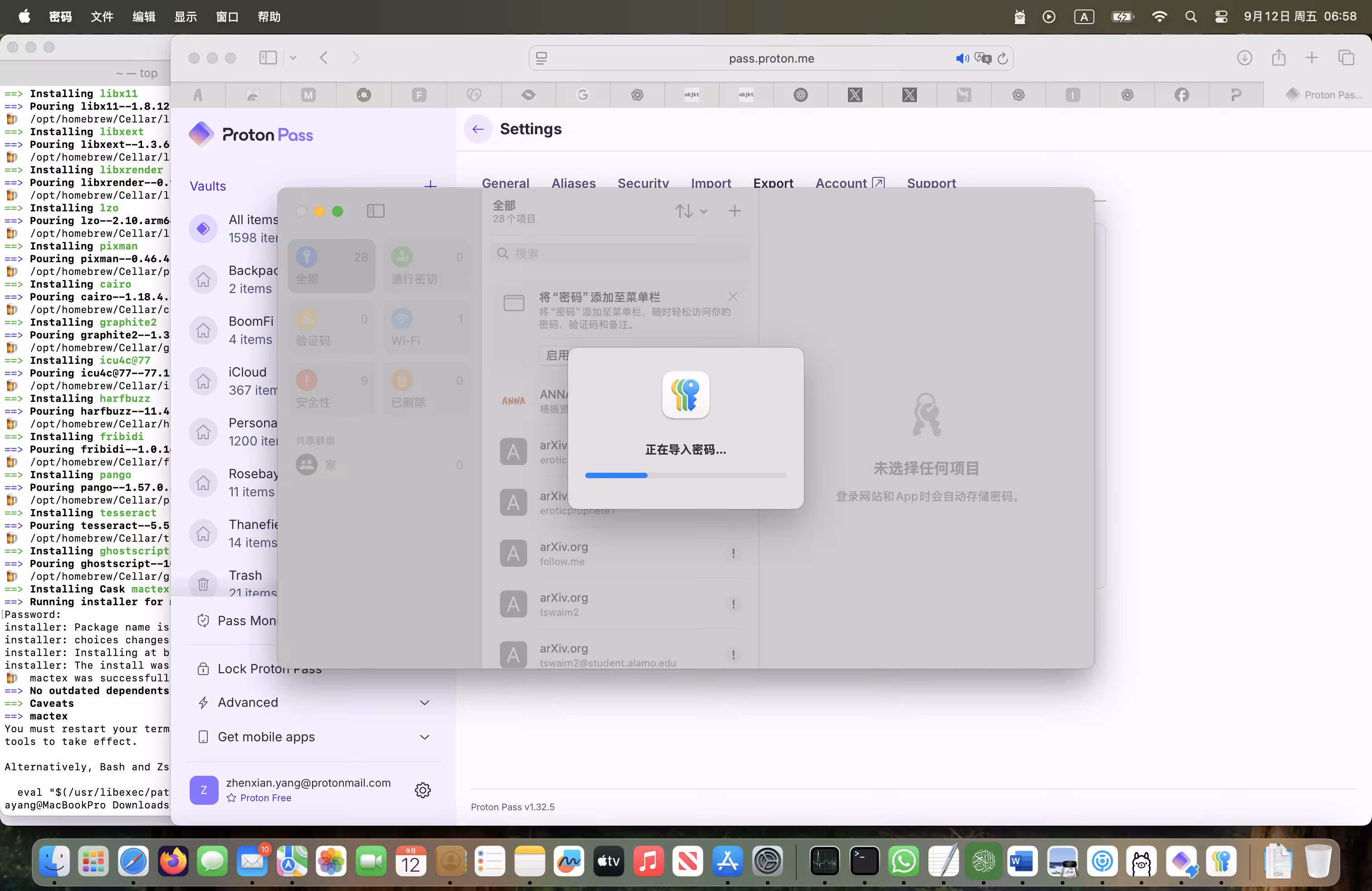This screenshot has height=891, width=1372.
Task: Select the Wi-Fi category tile
Action: tap(426, 328)
